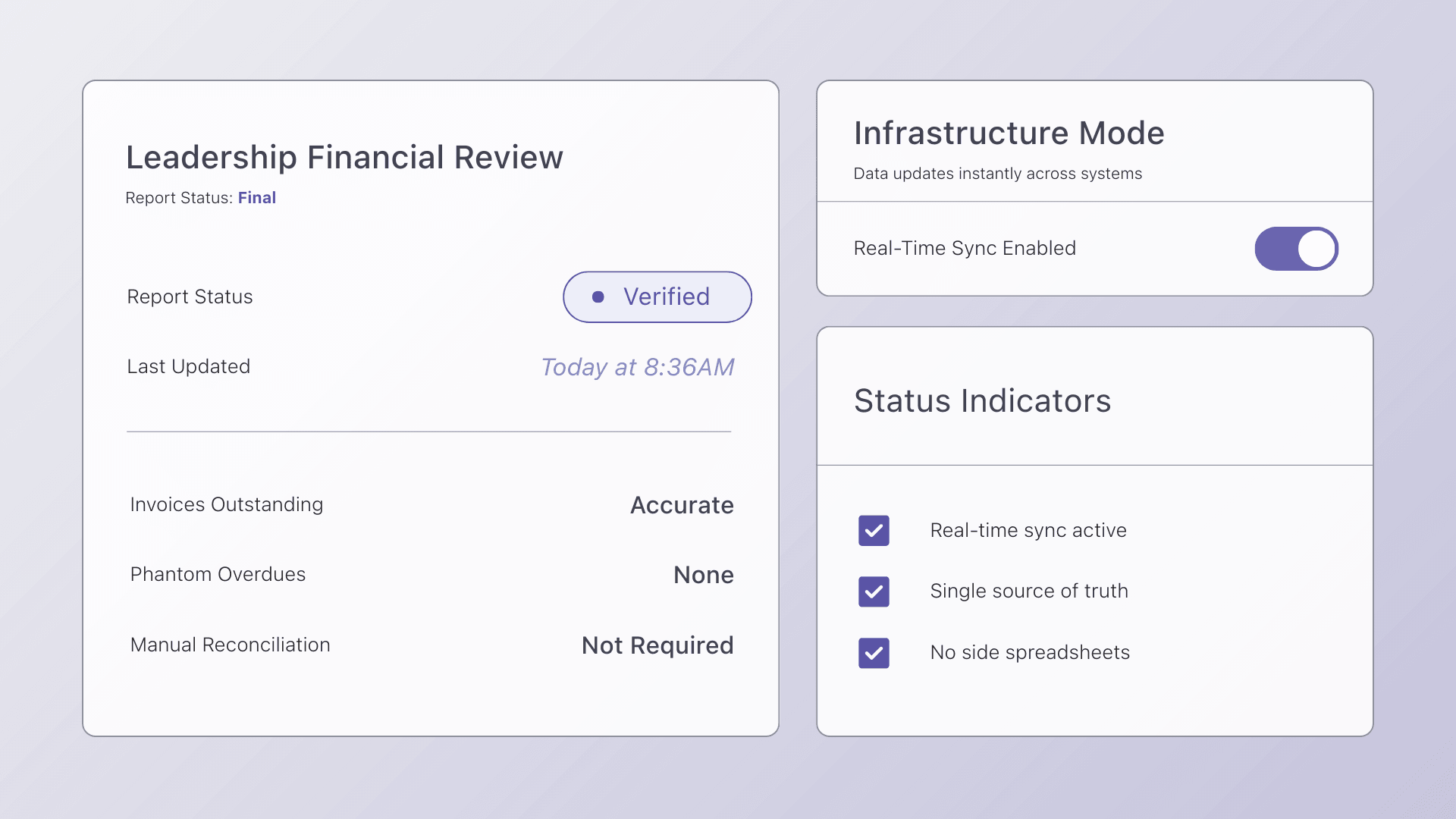Click the Last Updated row label
The height and width of the screenshot is (819, 1456).
[188, 366]
